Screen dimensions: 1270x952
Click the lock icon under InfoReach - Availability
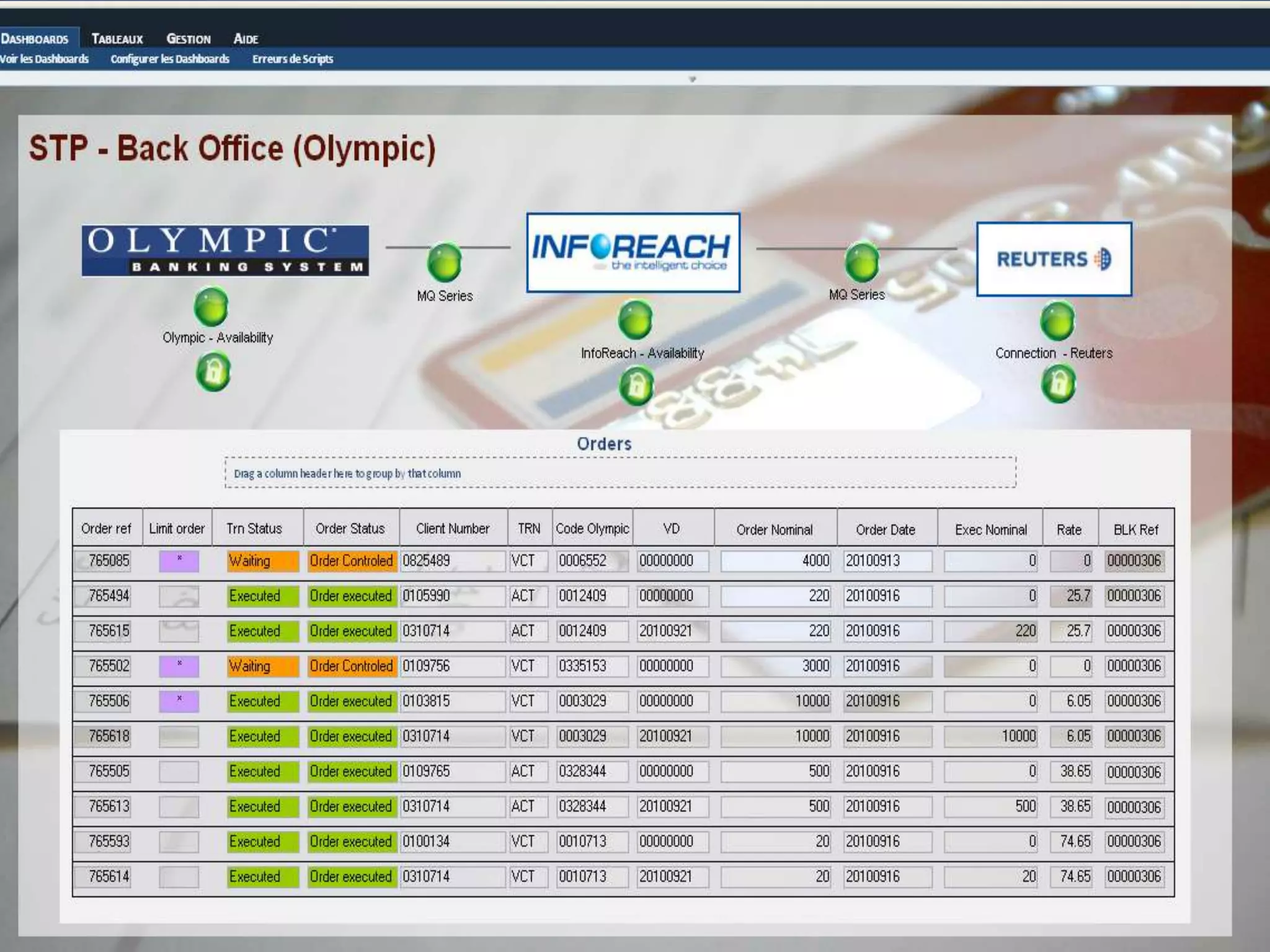click(637, 386)
